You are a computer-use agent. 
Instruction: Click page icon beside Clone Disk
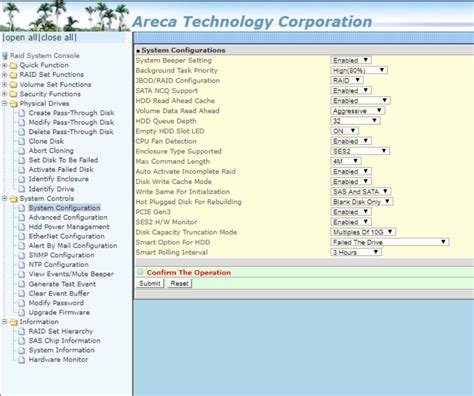pos(22,141)
